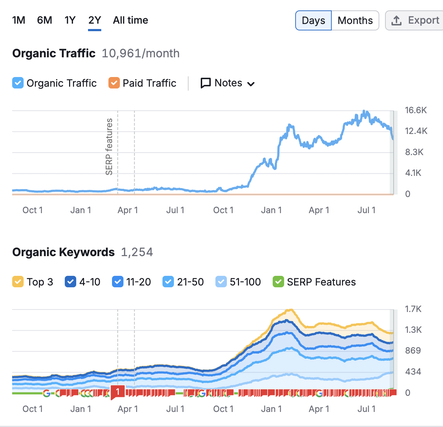
Task: Toggle the 11-20 positions checkbox
Action: coord(118,282)
